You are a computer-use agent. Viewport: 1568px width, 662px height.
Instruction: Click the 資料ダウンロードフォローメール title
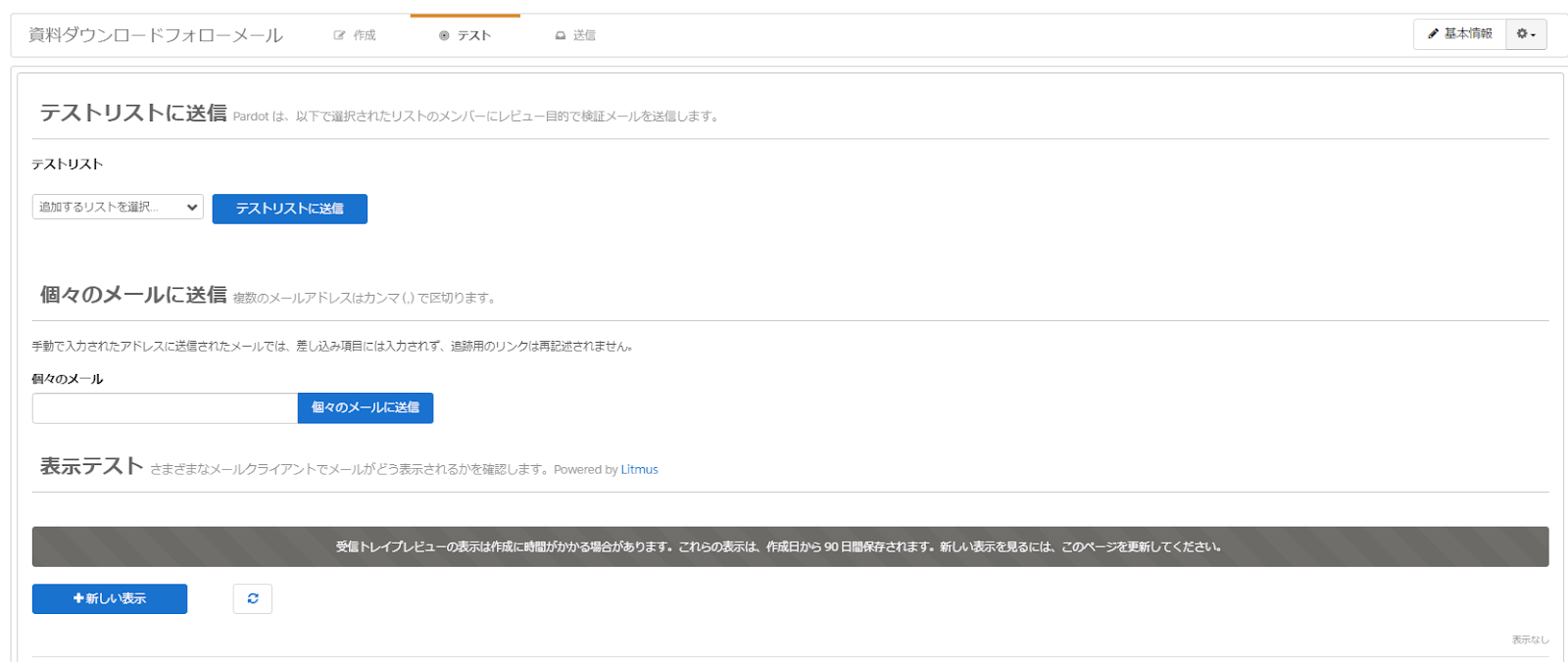156,35
